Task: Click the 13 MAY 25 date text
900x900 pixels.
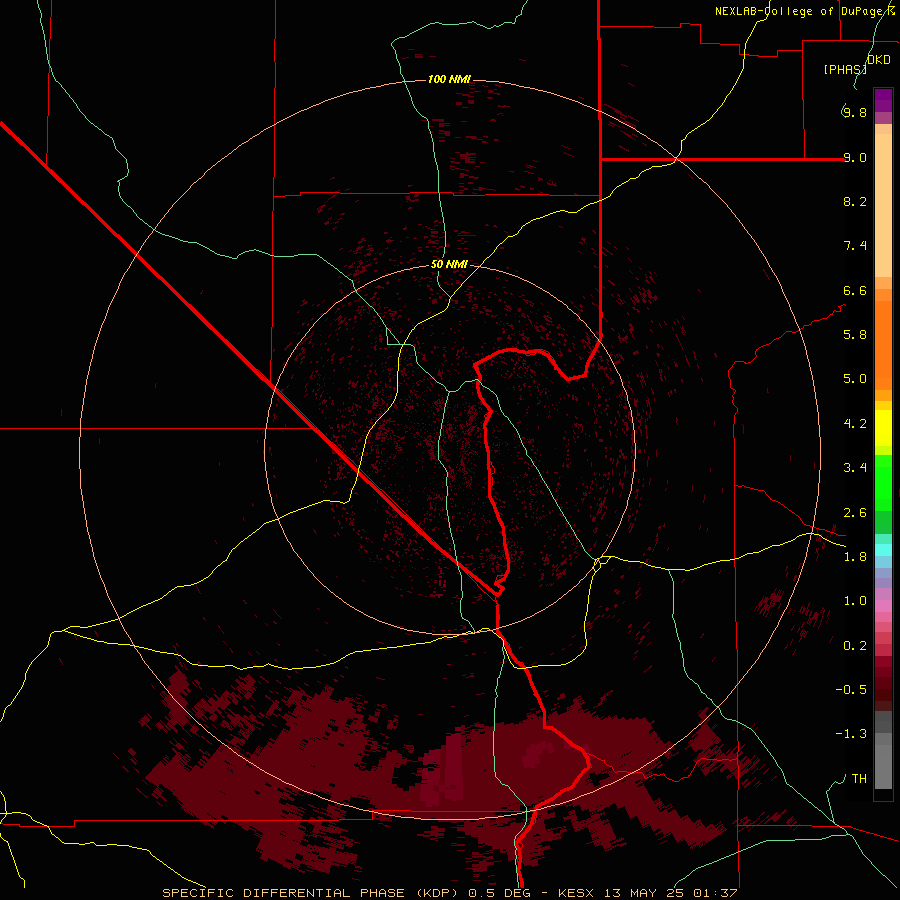Action: (644, 893)
